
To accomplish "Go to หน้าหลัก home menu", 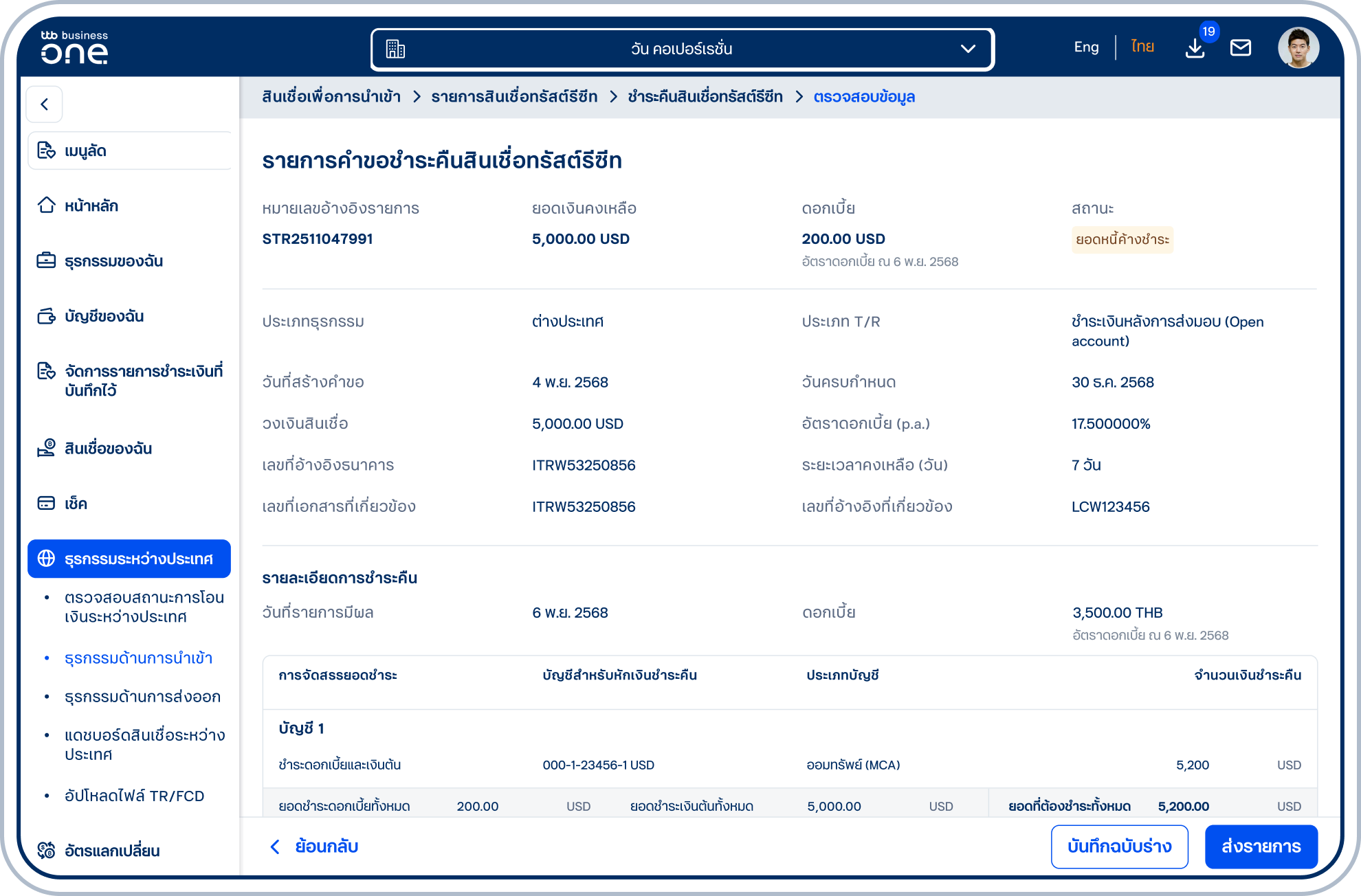I will click(x=91, y=205).
